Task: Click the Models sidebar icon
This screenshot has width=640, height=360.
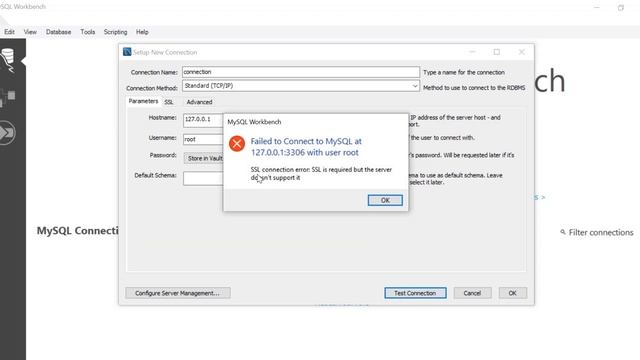Action: pos(7,98)
